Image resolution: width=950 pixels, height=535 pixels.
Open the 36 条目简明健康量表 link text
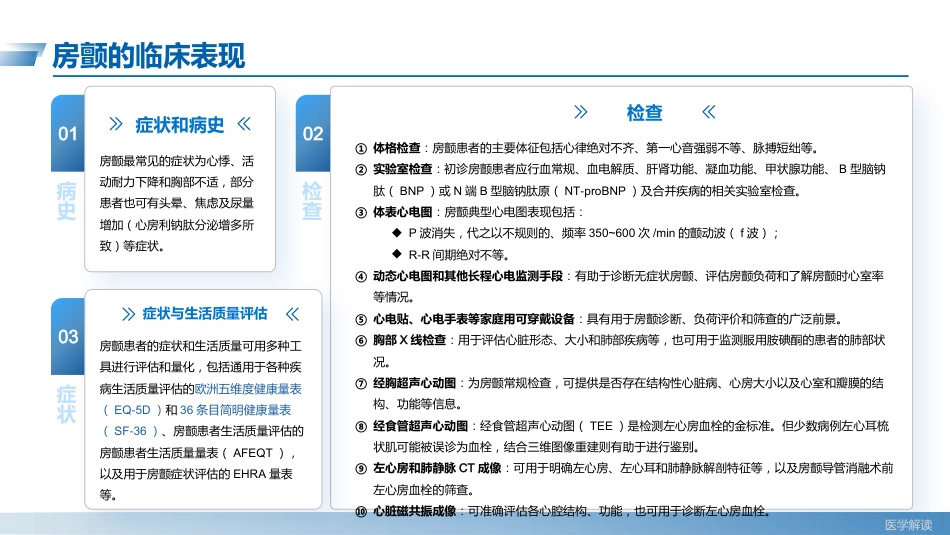pyautogui.click(x=235, y=410)
